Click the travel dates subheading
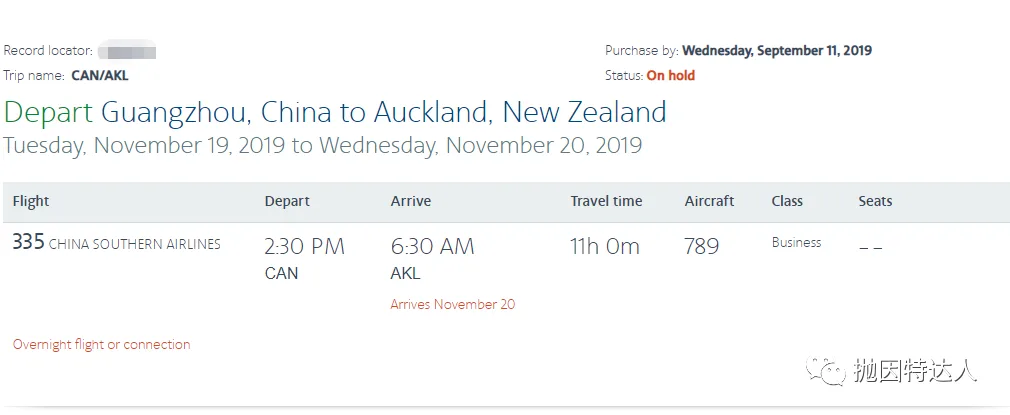 point(322,146)
